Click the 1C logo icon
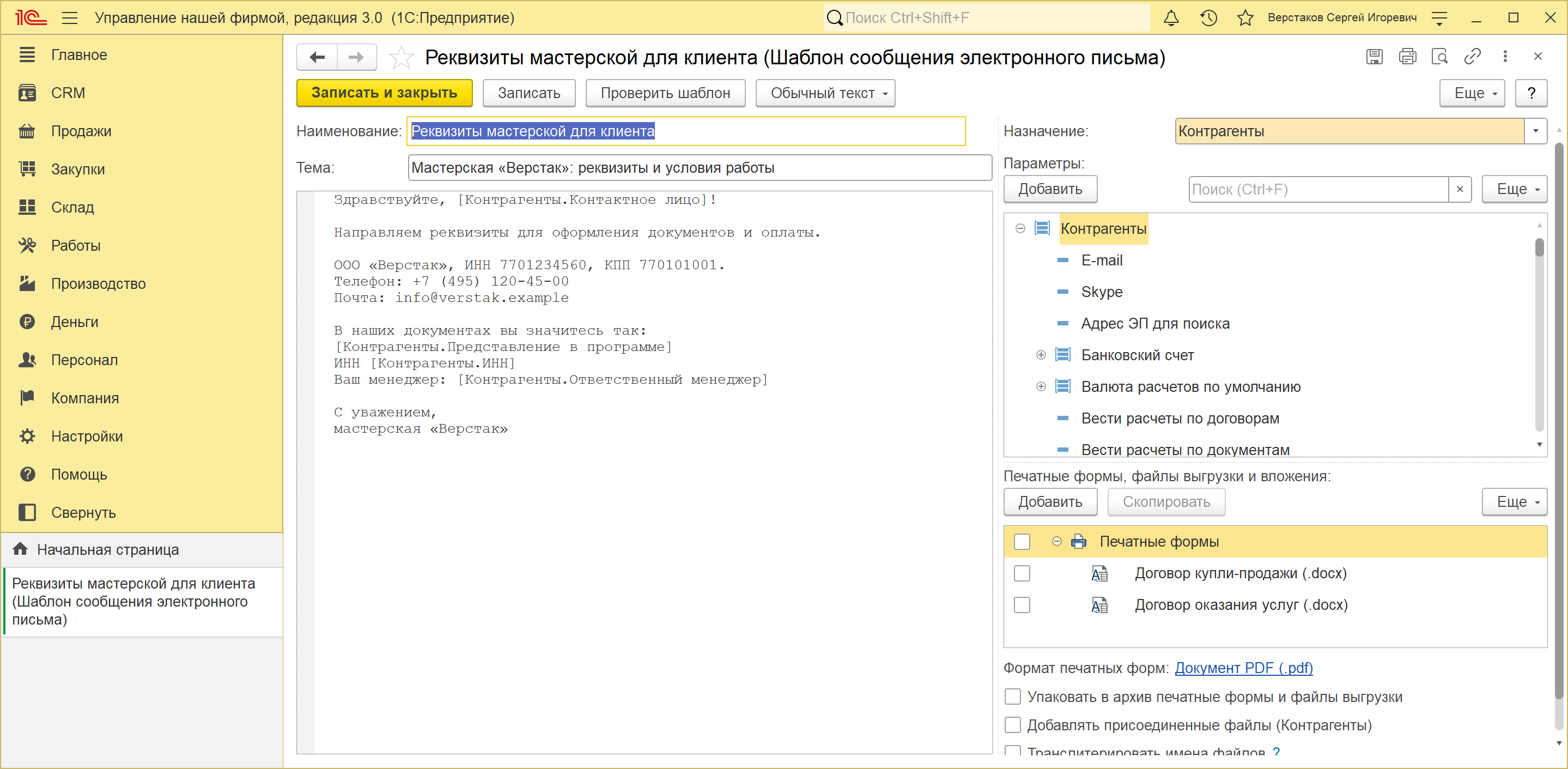 point(31,17)
